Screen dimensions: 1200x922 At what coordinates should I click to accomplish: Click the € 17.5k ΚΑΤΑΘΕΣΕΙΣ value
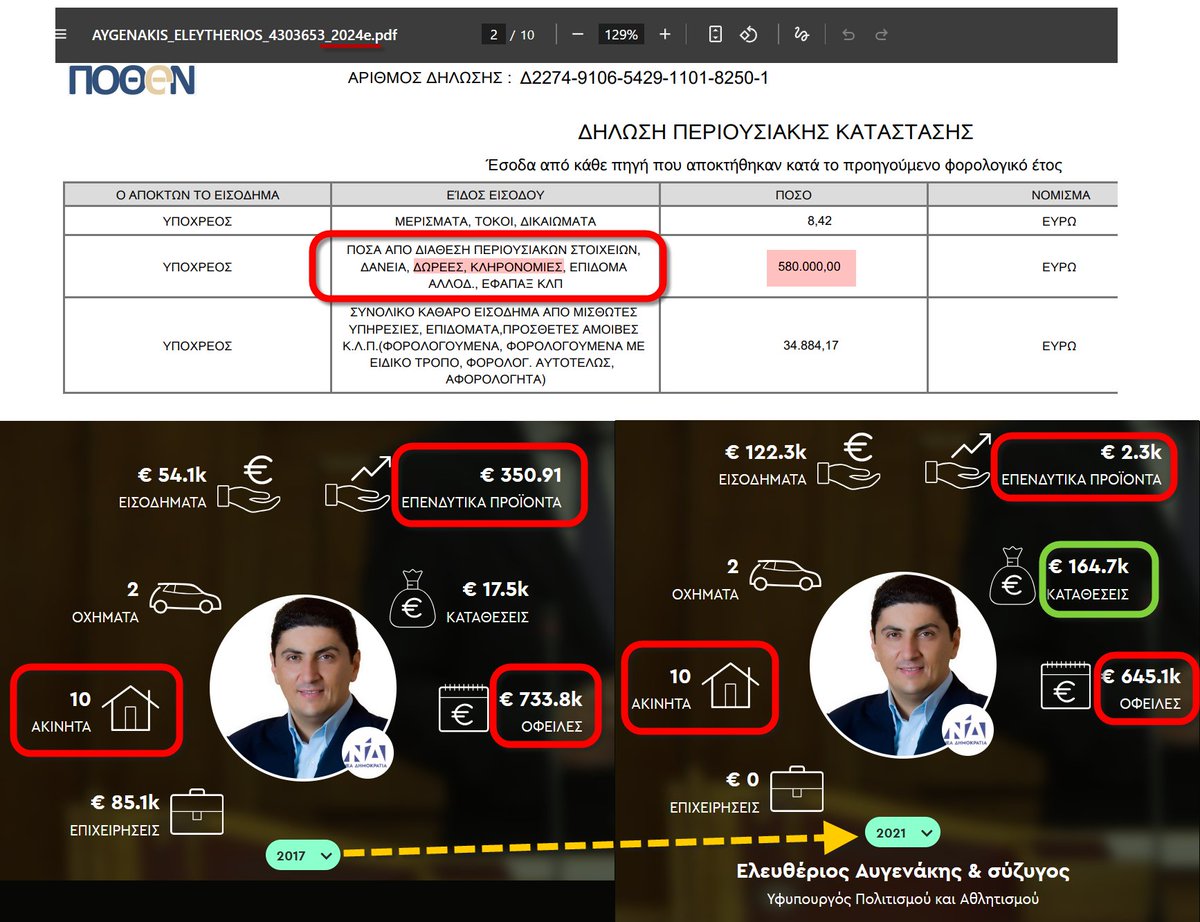point(495,589)
